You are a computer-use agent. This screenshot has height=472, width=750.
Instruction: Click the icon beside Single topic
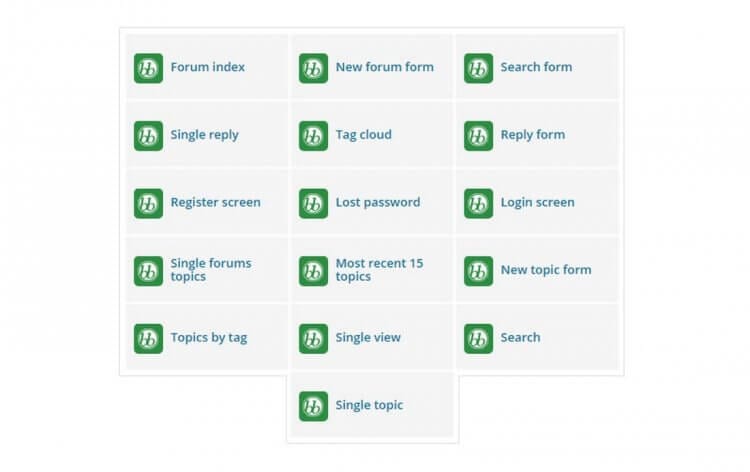pyautogui.click(x=313, y=406)
